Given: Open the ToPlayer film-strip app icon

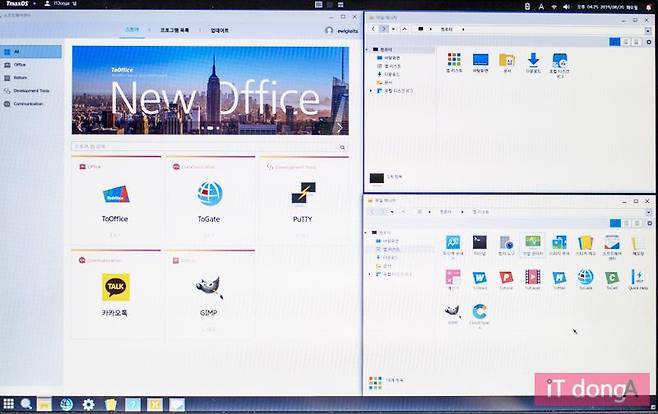Looking at the screenshot, I should 533,280.
